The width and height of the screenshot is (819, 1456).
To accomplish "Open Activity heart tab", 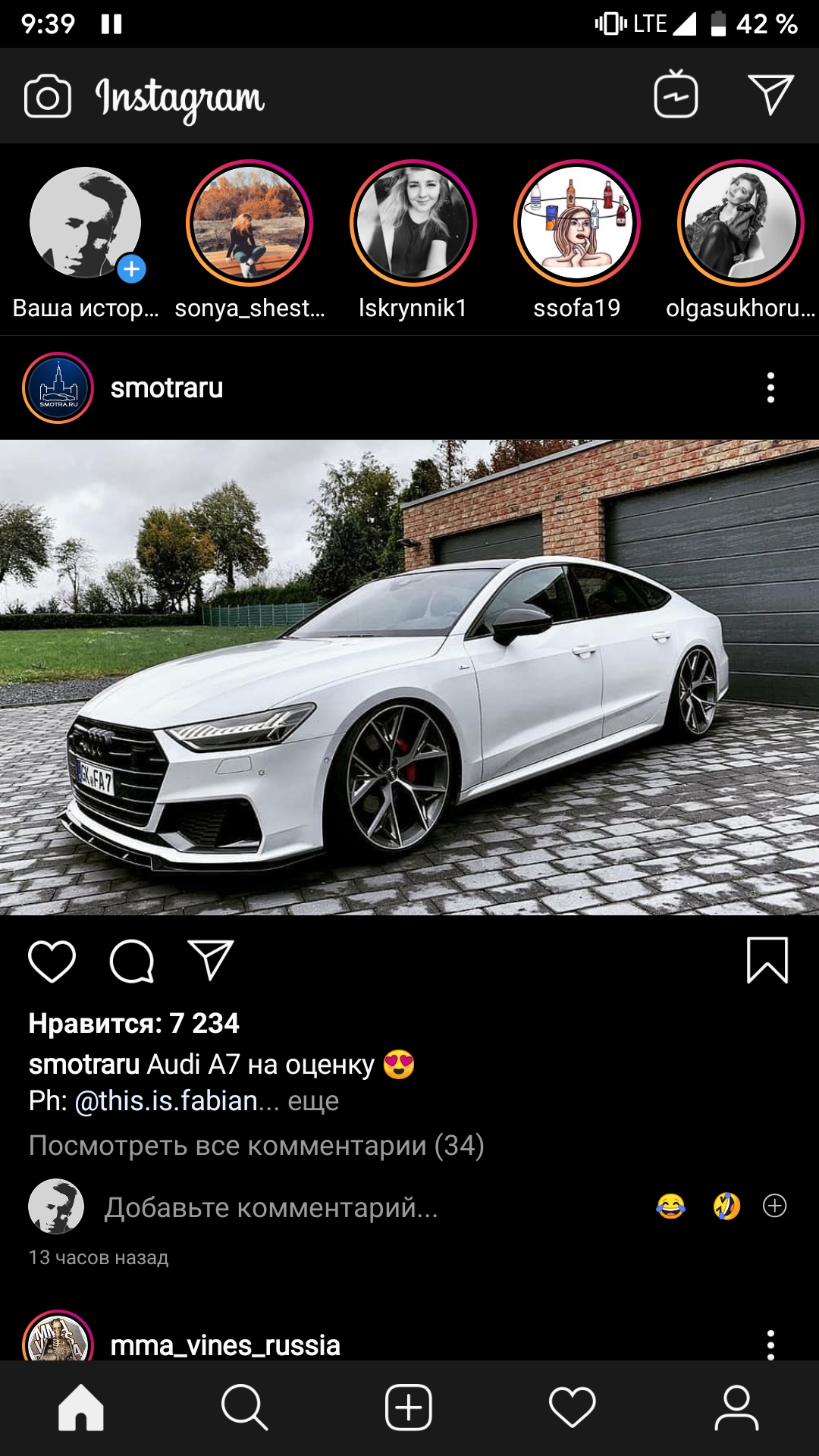I will pos(573,1407).
